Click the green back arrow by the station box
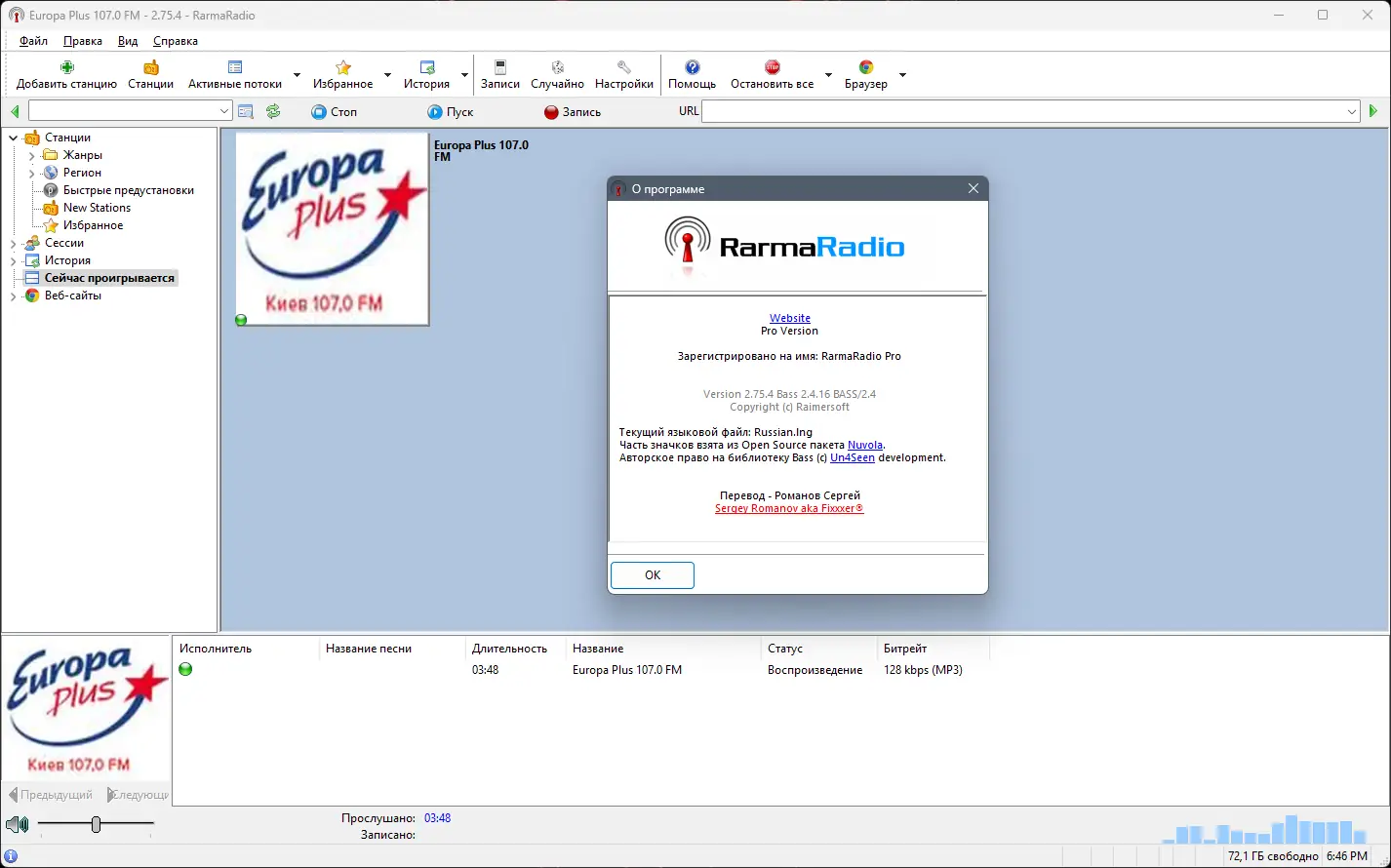Screen dimensions: 1391x868 click(x=15, y=112)
